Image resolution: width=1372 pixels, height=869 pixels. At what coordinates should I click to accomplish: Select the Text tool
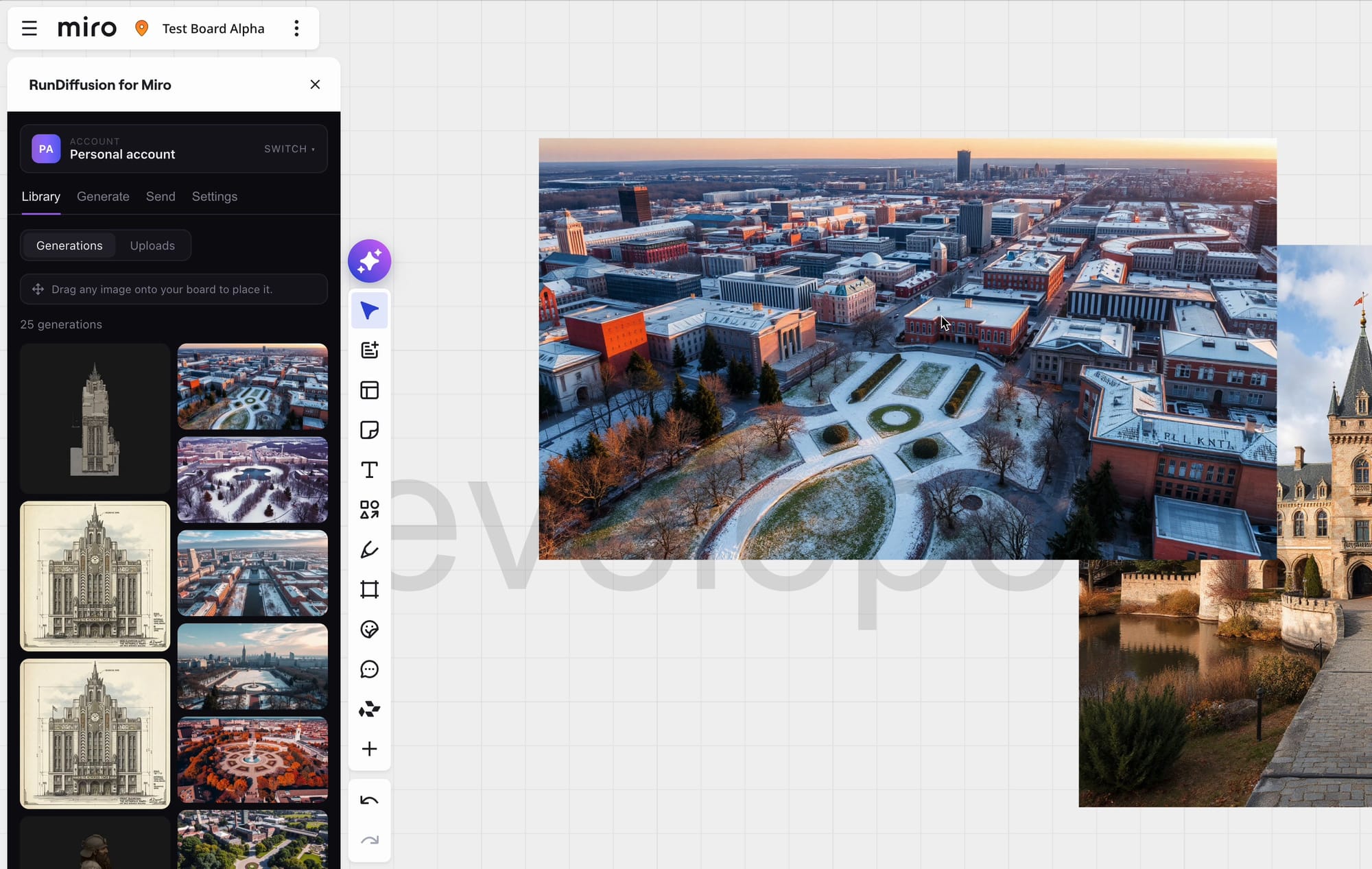pyautogui.click(x=369, y=470)
